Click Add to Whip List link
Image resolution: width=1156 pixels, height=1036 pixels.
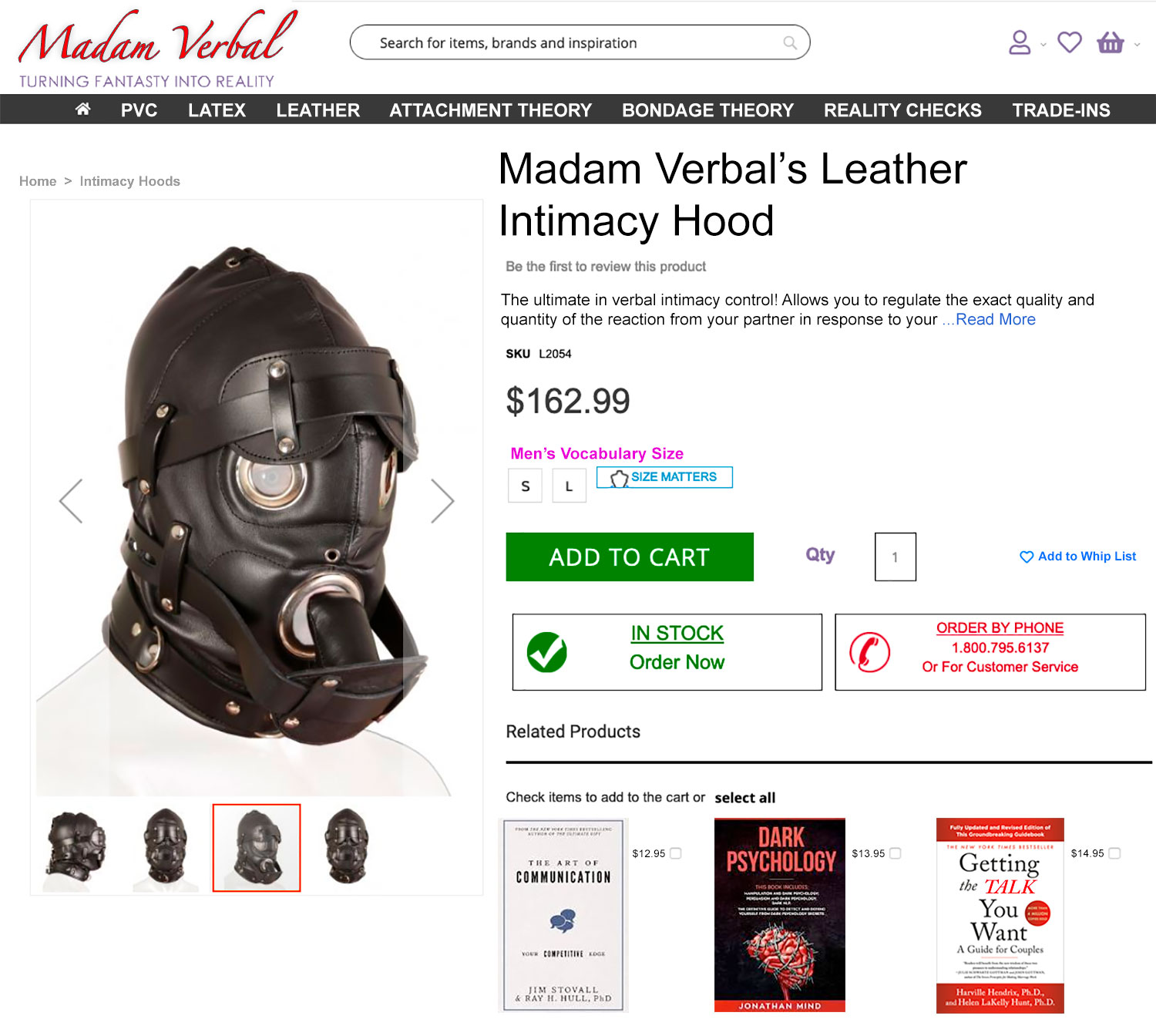(x=1077, y=557)
